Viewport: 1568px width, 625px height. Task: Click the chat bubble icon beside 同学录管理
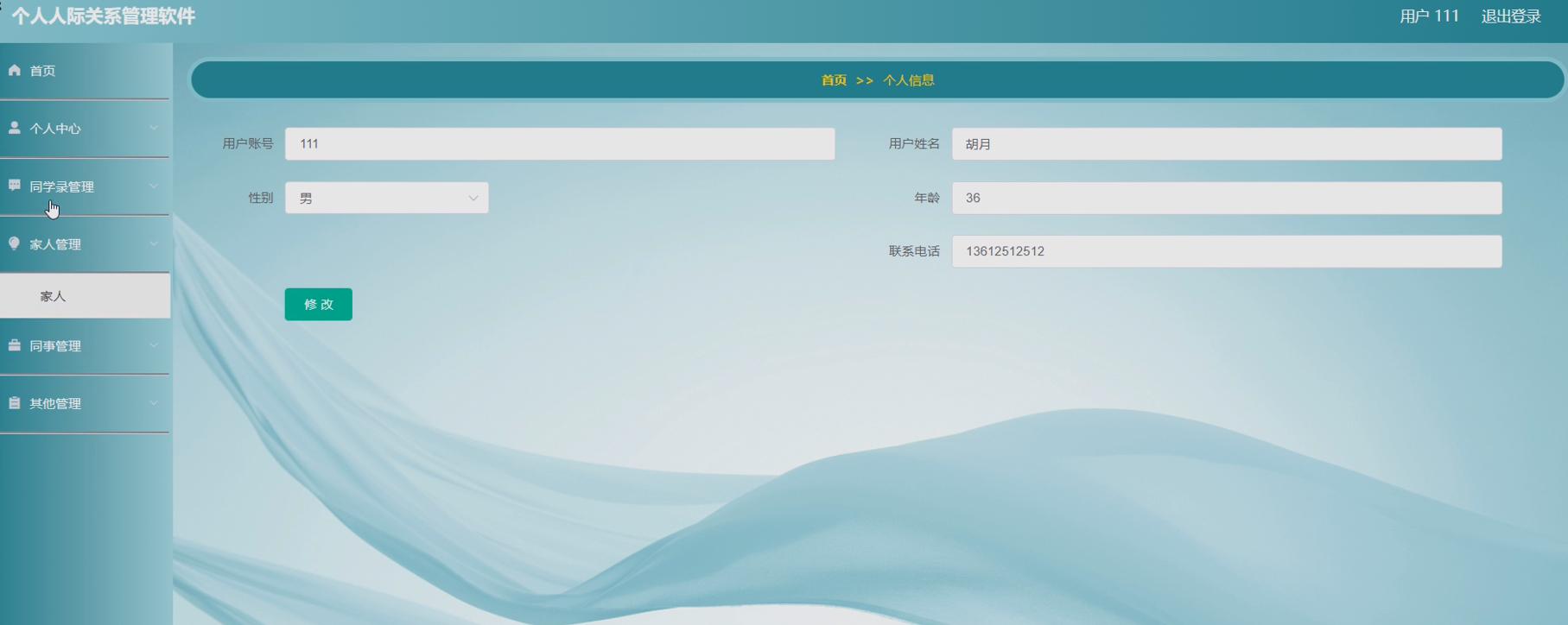[x=14, y=186]
